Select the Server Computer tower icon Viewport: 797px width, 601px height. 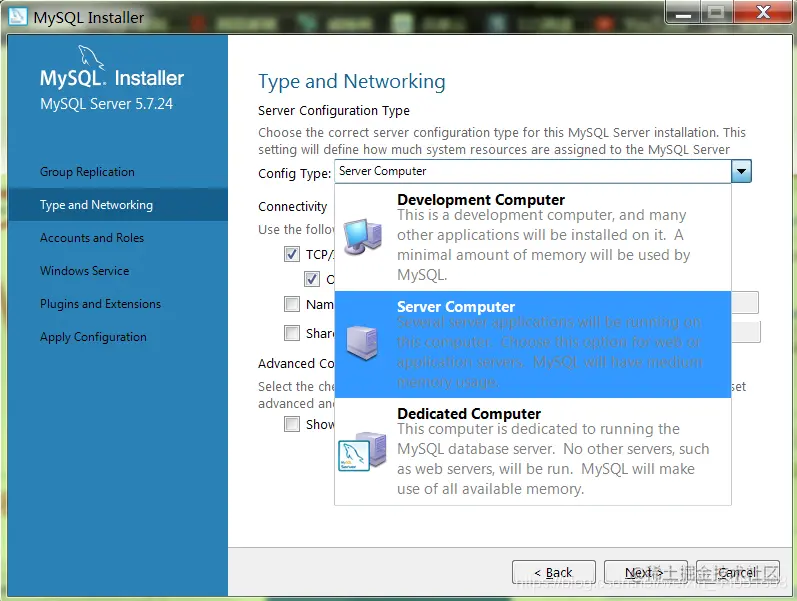(362, 343)
